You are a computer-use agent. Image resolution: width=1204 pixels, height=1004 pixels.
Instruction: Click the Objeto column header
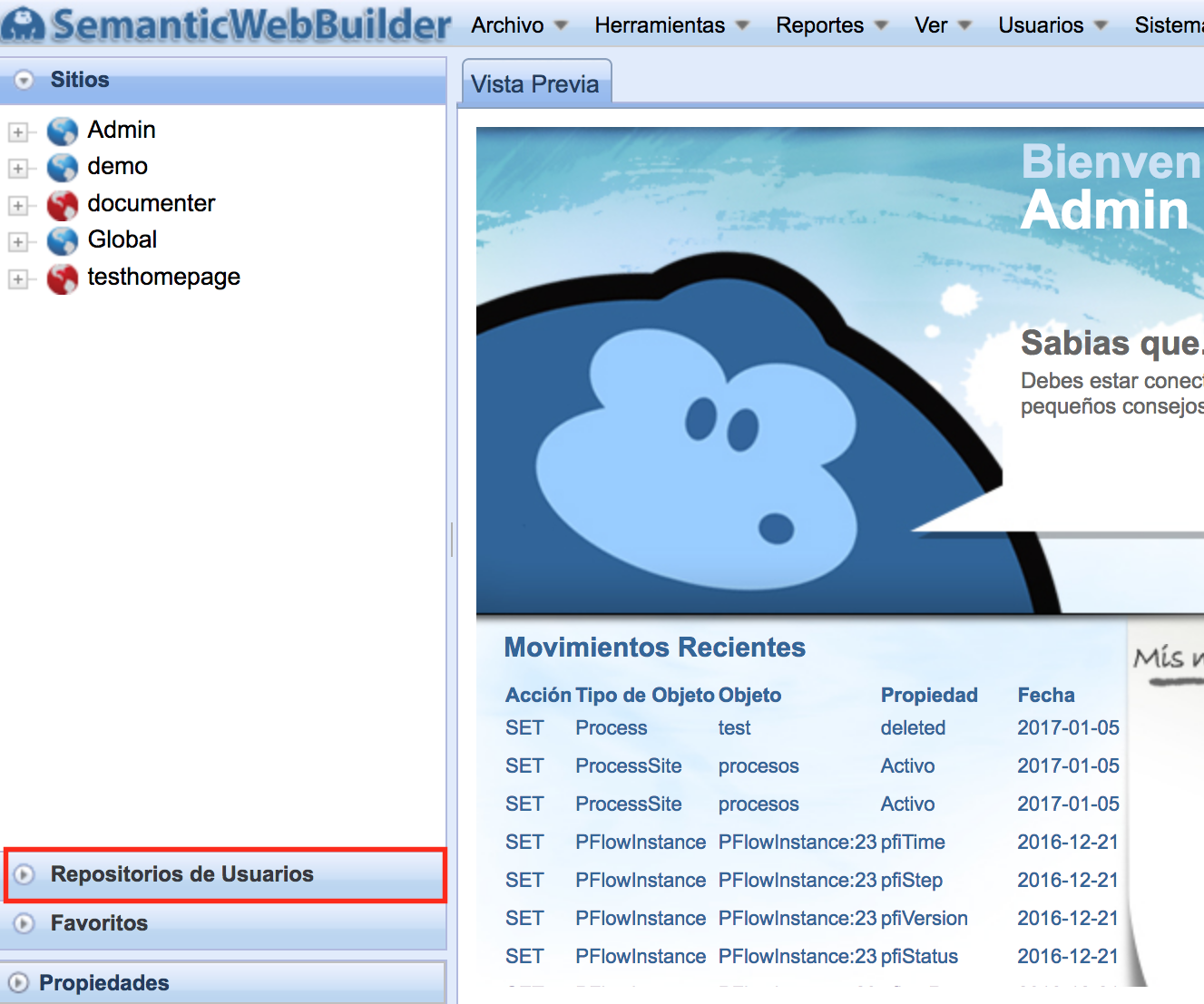point(750,695)
